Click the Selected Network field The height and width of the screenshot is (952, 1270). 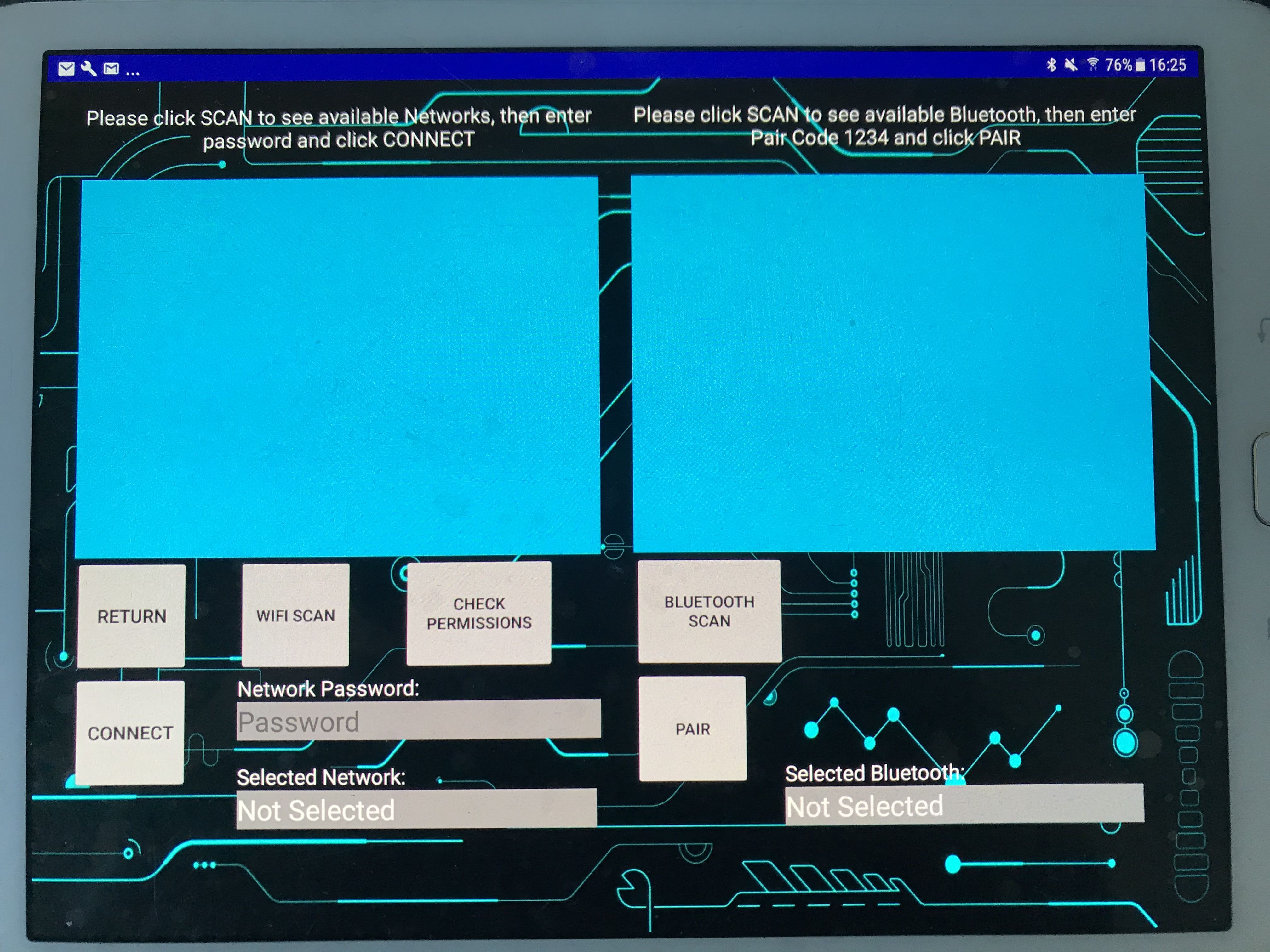pos(417,808)
